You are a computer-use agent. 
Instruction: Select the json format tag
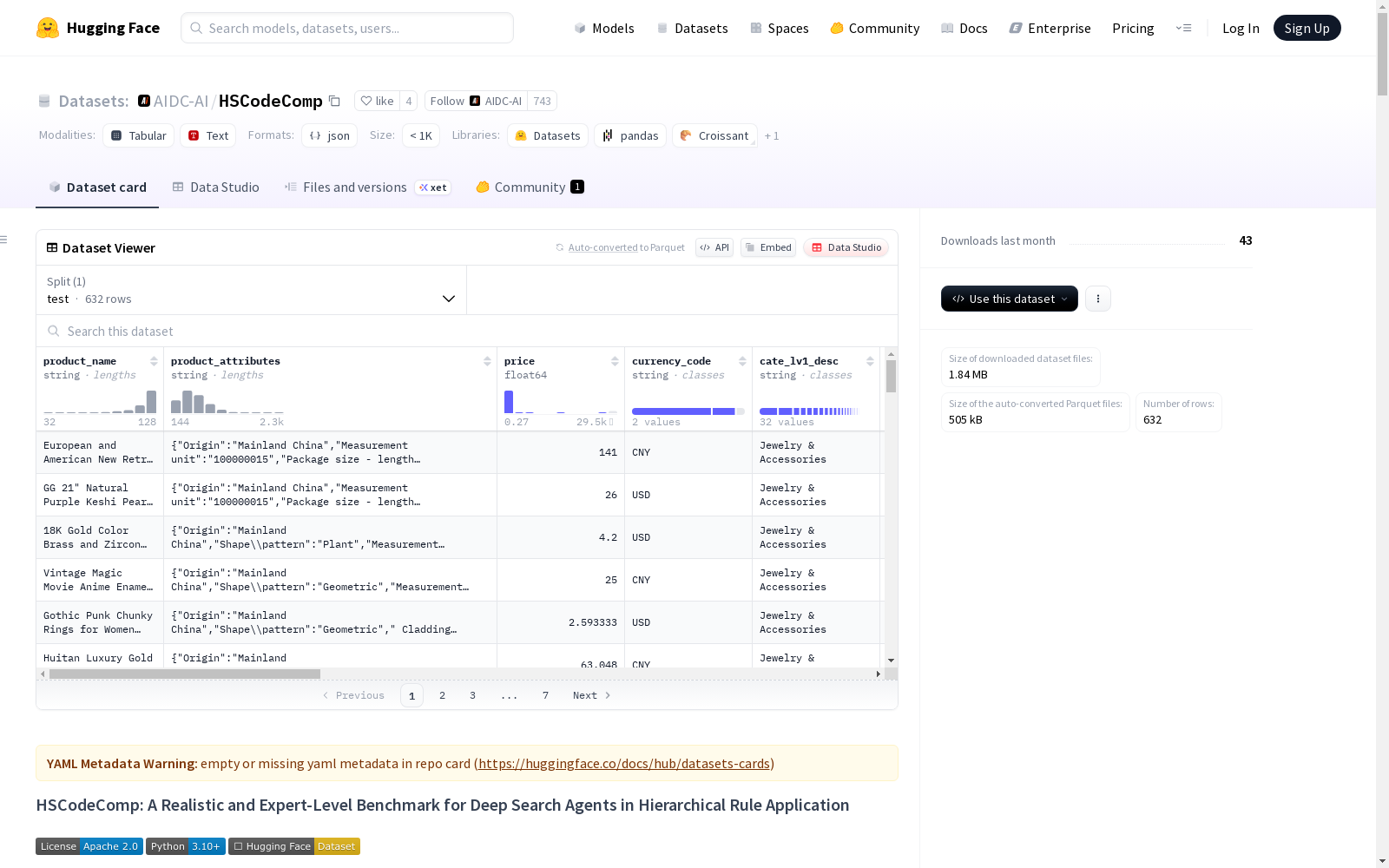pyautogui.click(x=330, y=135)
